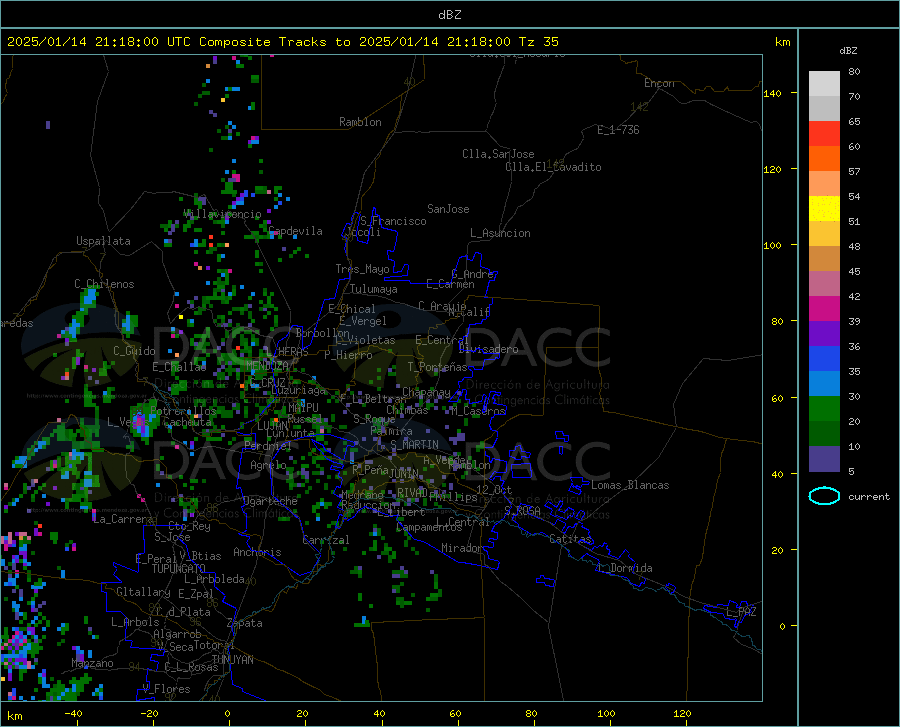The height and width of the screenshot is (727, 900).
Task: Click the 'S_MARTIN' place label
Action: tap(414, 445)
